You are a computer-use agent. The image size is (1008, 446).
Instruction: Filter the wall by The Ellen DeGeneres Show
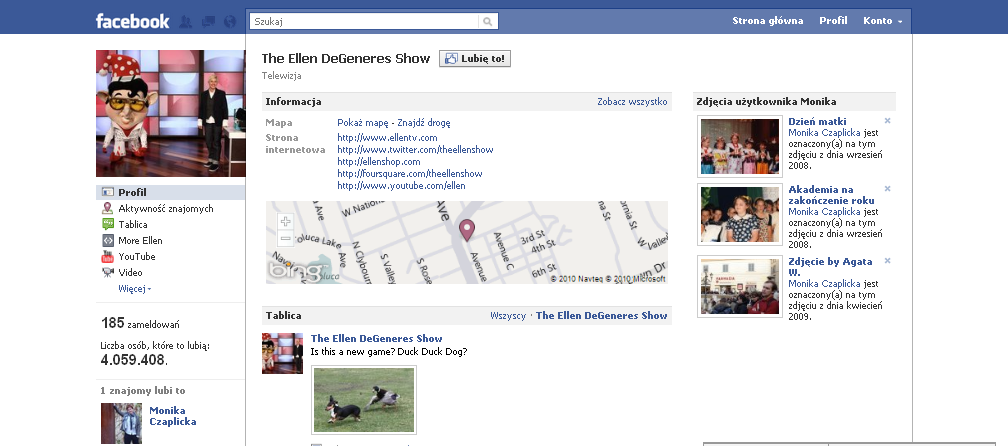point(602,316)
